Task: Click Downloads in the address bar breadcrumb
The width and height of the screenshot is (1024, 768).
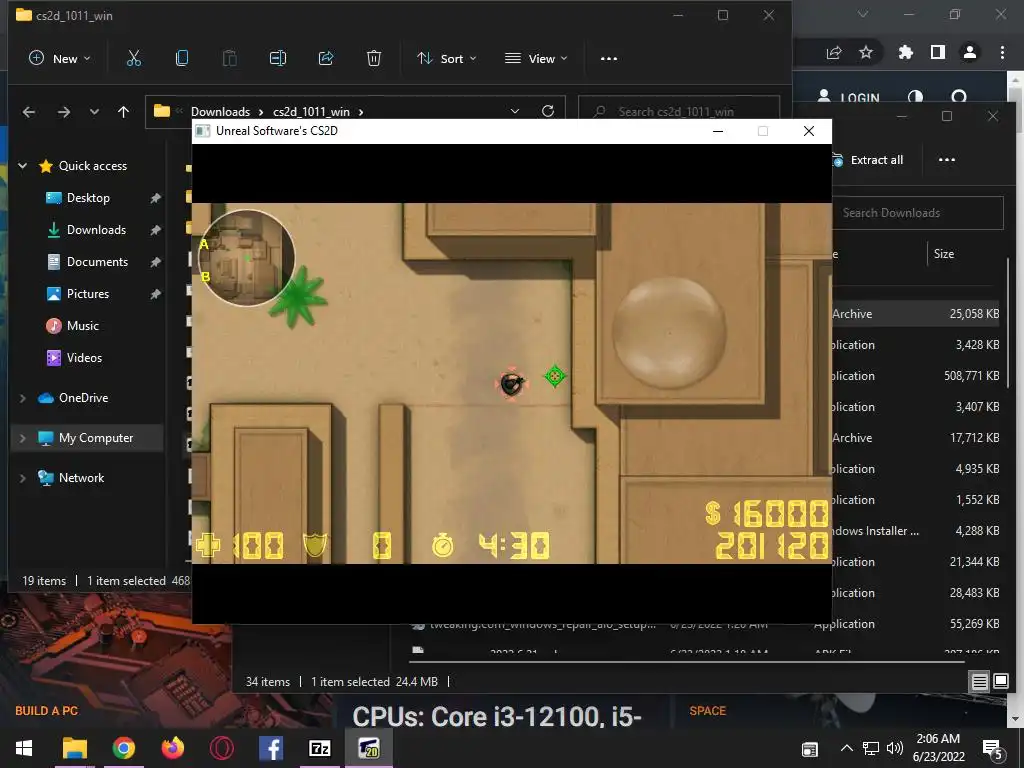Action: tap(220, 112)
